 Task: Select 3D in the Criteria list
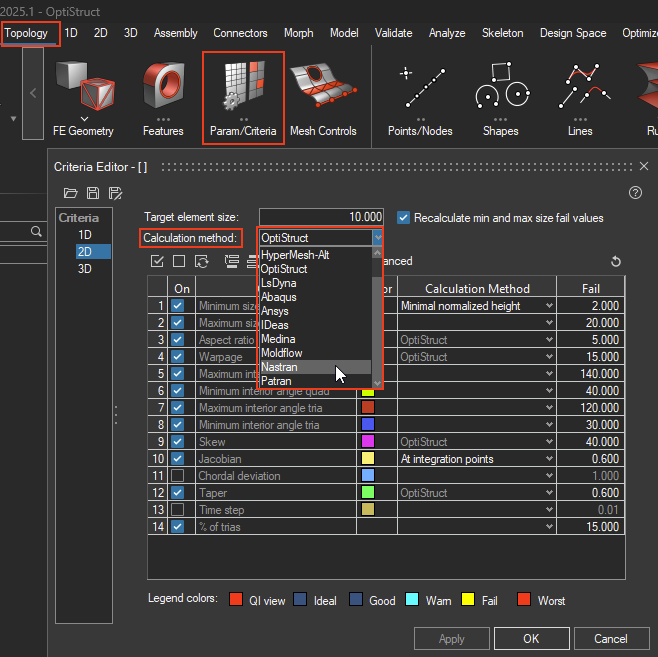click(85, 269)
